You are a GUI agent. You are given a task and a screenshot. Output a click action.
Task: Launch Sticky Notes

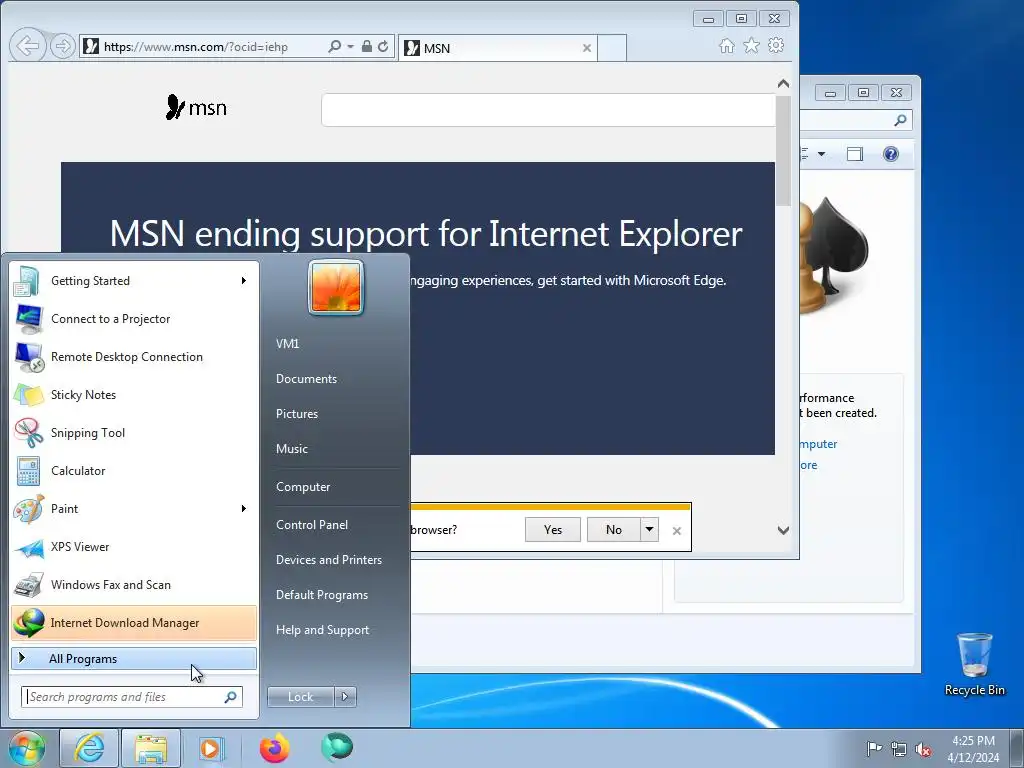pos(134,394)
